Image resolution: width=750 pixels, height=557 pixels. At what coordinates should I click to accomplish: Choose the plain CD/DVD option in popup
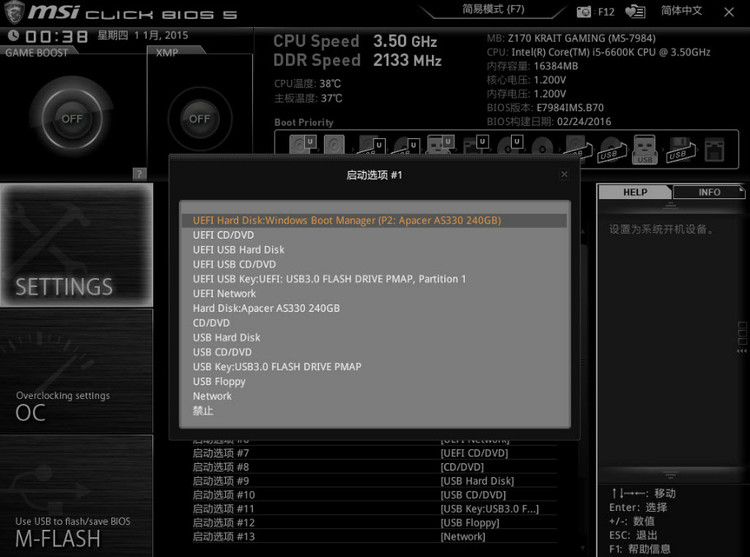375,323
